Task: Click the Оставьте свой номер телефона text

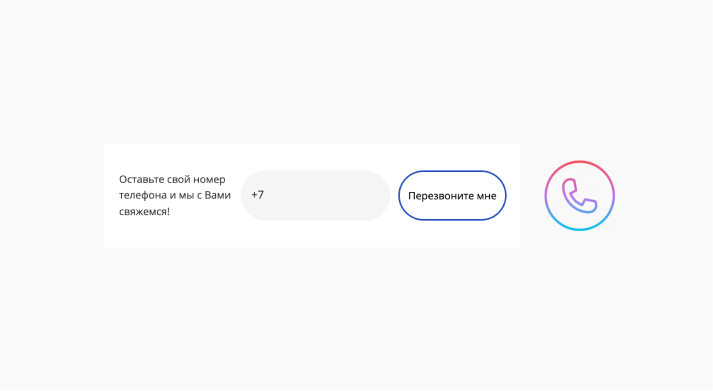Action: click(172, 187)
